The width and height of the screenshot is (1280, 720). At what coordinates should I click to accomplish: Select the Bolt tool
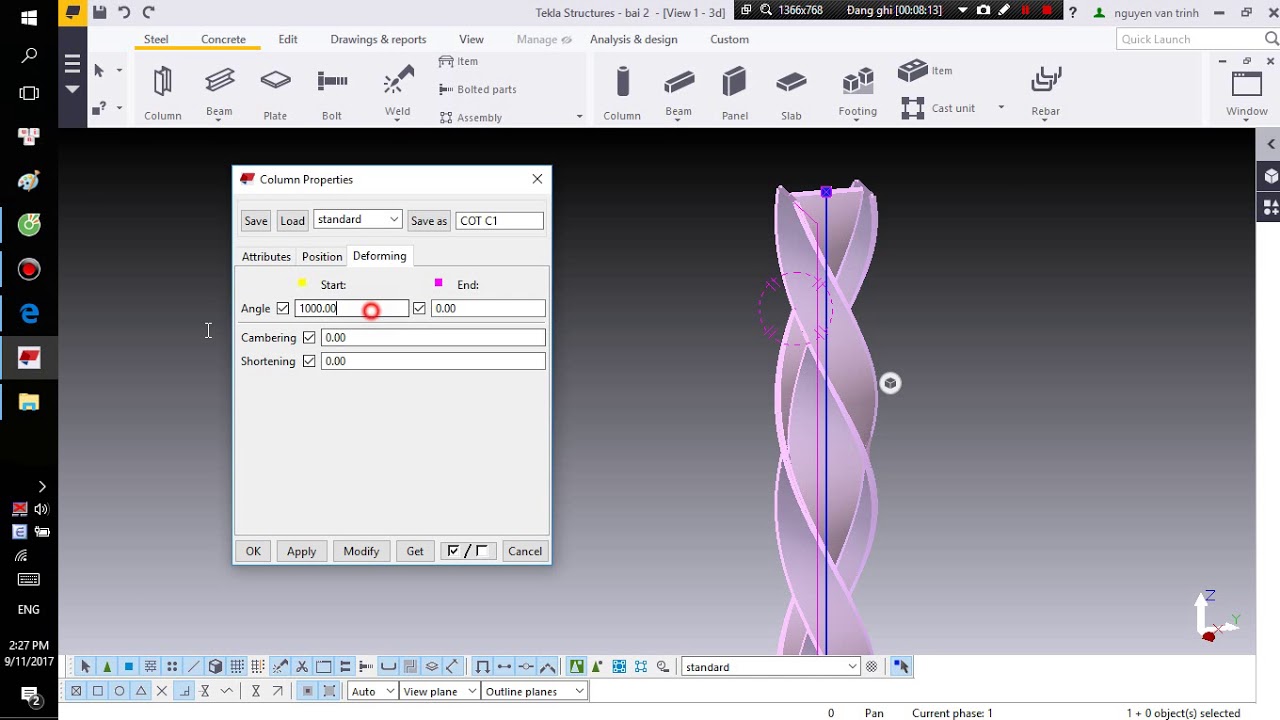click(332, 93)
